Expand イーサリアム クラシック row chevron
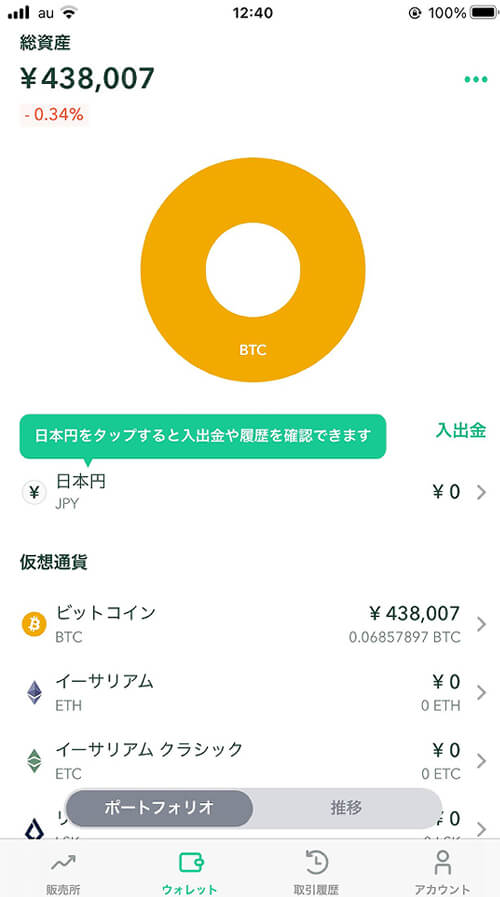Viewport: 500px width, 897px height. pos(482,761)
